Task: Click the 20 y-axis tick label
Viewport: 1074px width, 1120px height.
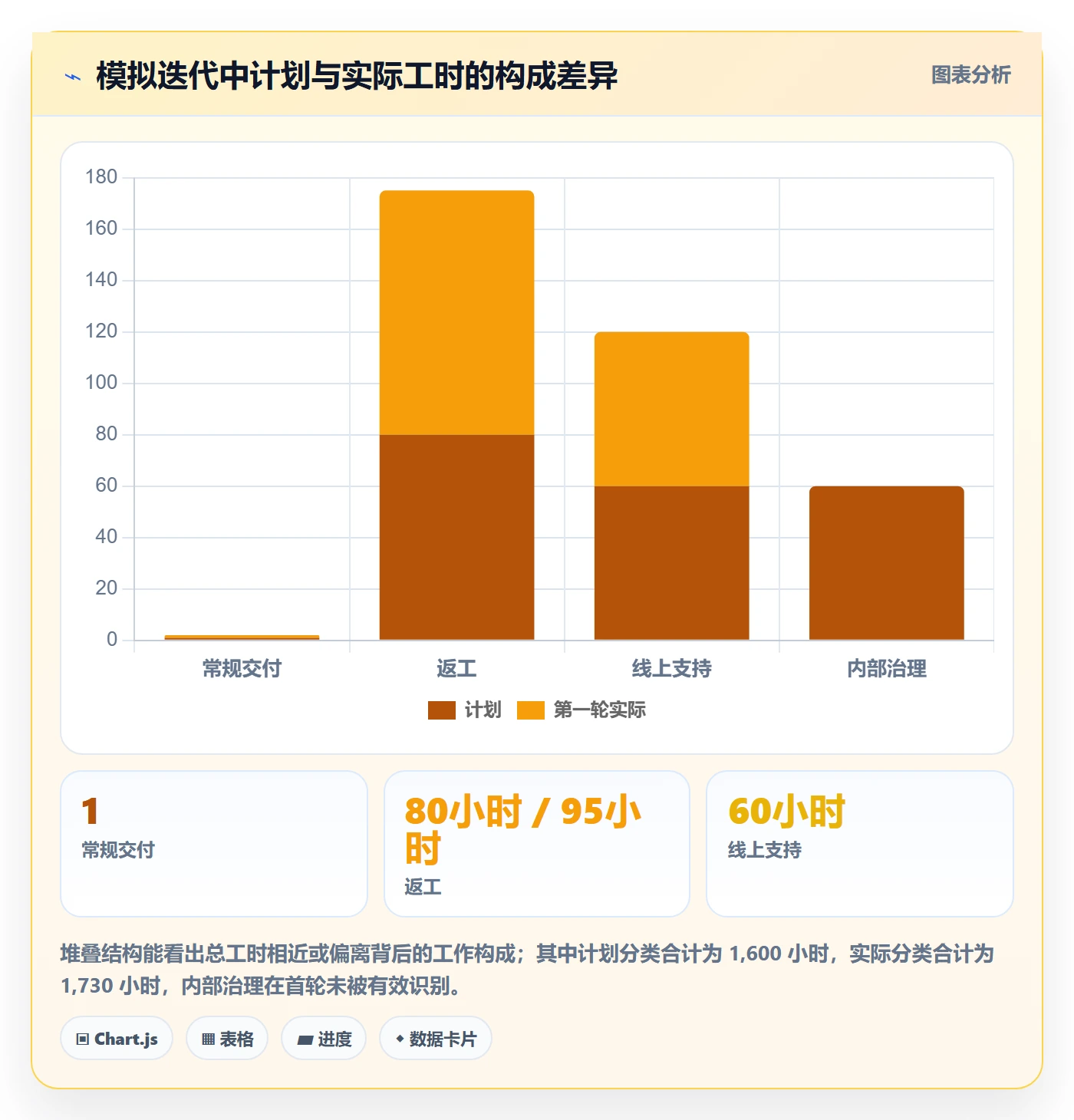Action: click(107, 588)
